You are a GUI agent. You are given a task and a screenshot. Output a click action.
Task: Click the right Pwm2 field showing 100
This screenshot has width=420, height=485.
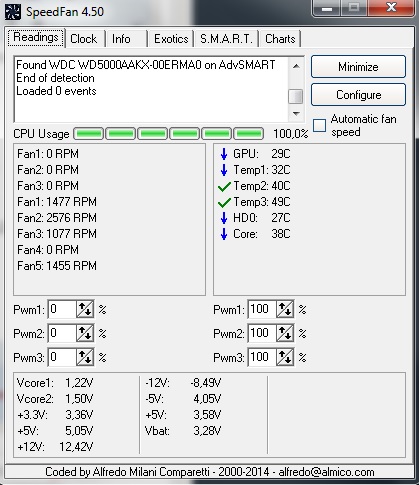point(262,333)
